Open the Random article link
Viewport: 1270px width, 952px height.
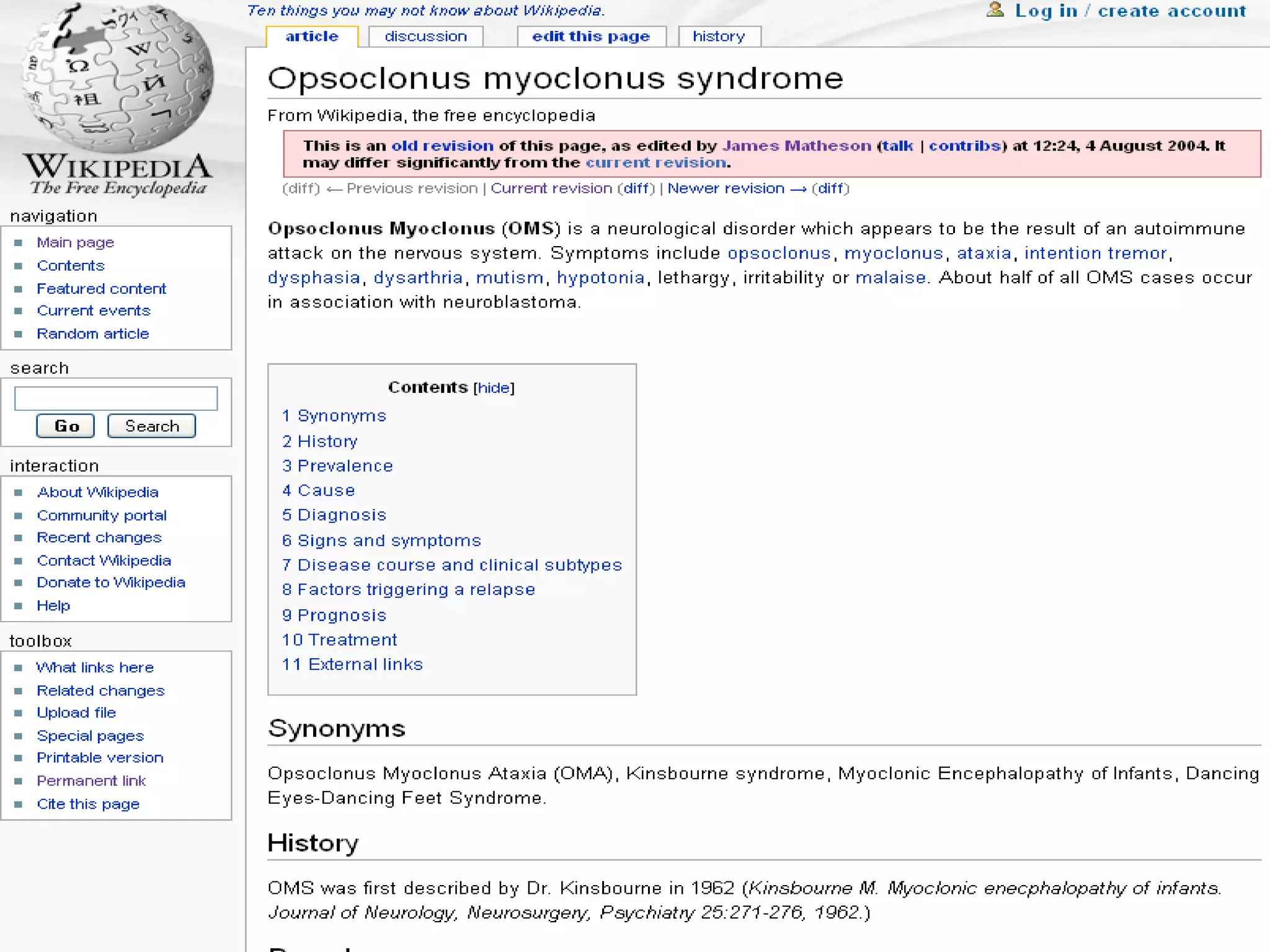point(92,334)
